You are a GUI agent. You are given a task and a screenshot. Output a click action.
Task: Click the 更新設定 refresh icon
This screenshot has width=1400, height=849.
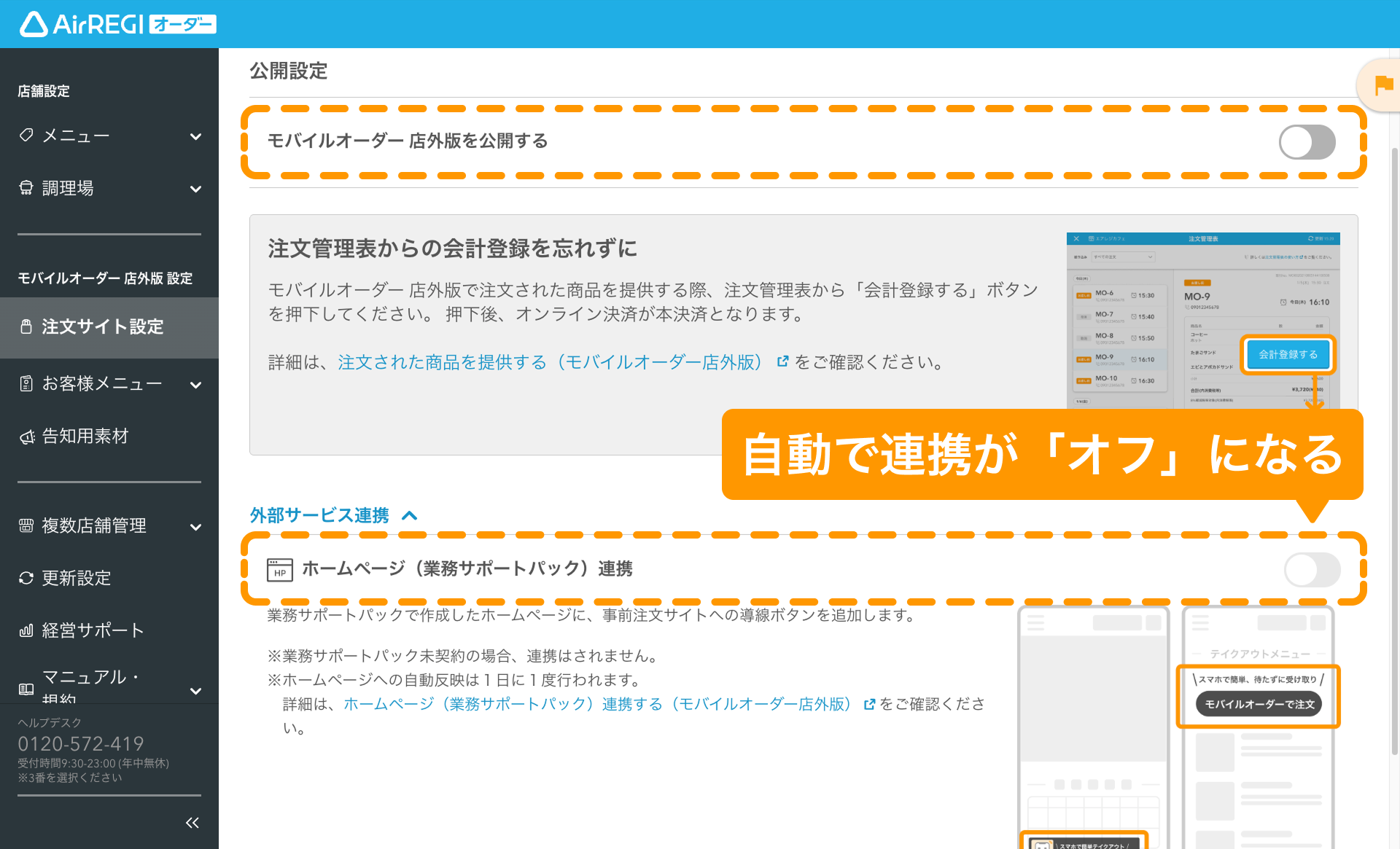coord(26,578)
